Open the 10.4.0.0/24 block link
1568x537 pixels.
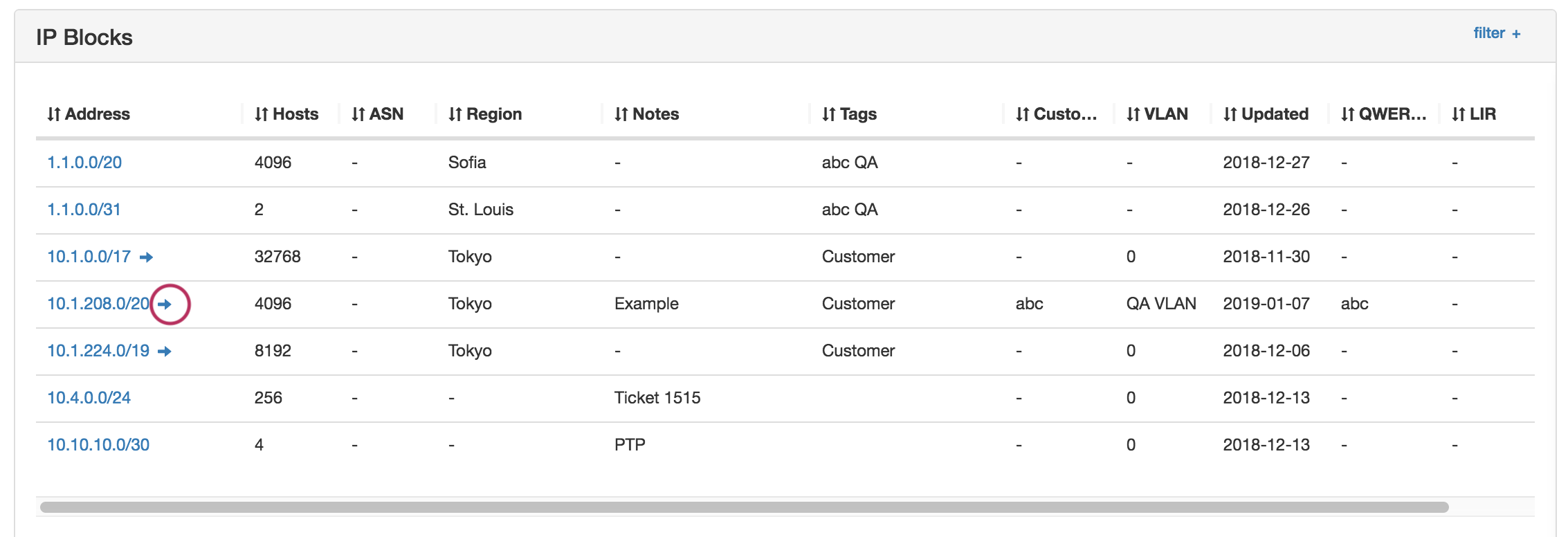89,398
